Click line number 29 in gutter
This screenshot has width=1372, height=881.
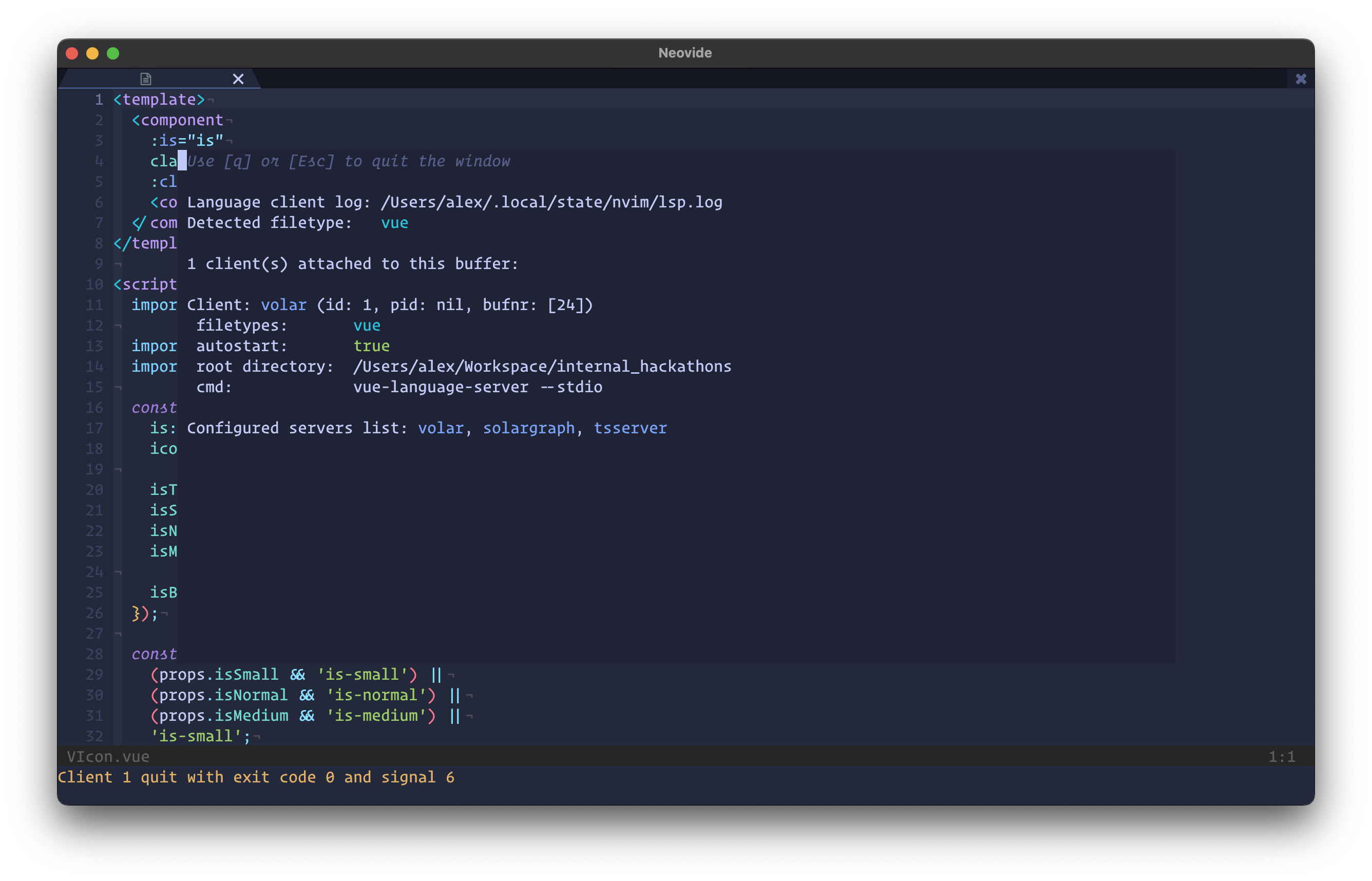click(x=94, y=675)
